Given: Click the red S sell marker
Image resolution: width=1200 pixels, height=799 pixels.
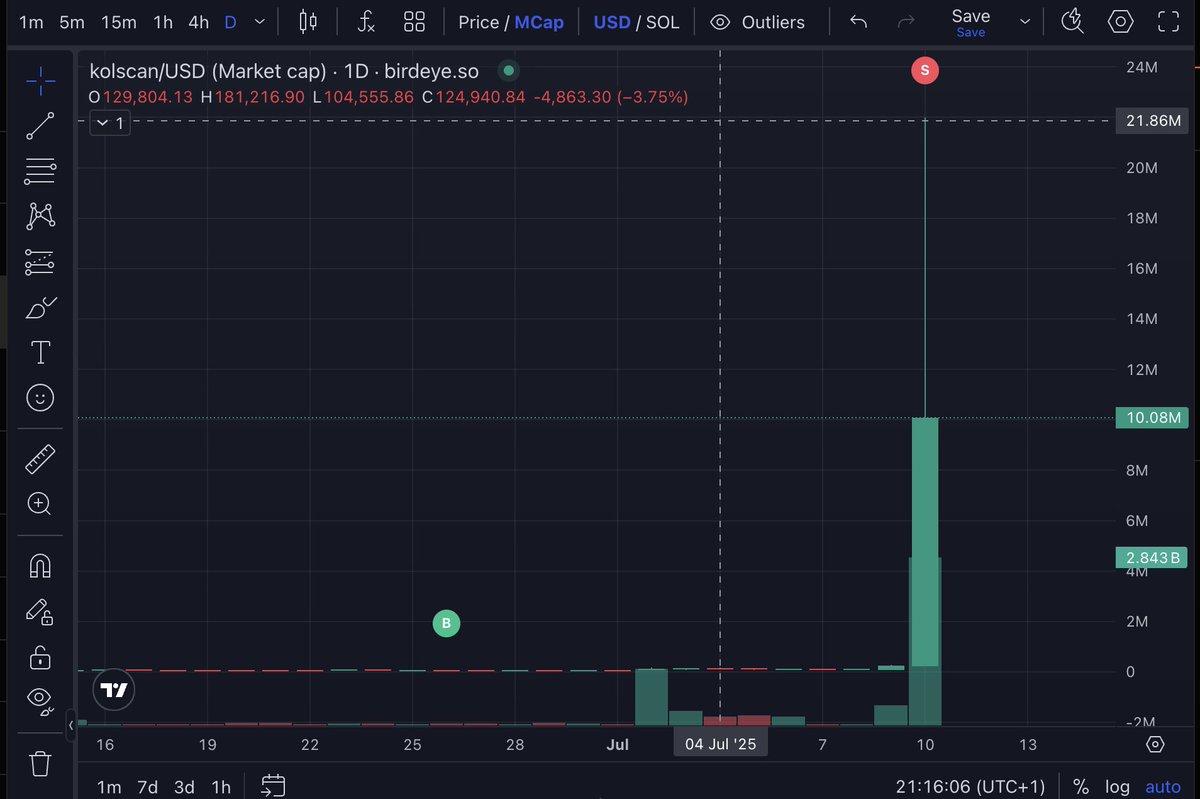Looking at the screenshot, I should point(925,70).
